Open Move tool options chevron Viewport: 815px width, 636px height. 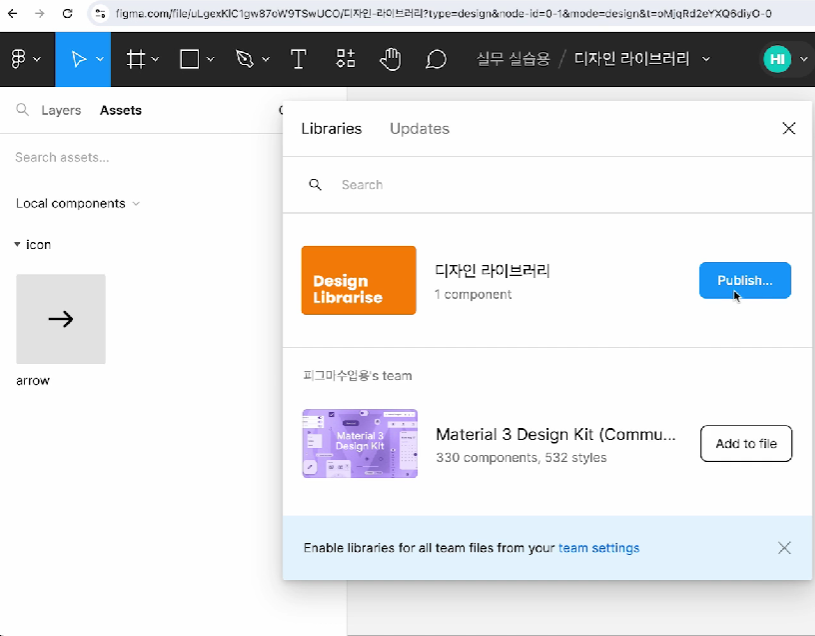pos(100,59)
